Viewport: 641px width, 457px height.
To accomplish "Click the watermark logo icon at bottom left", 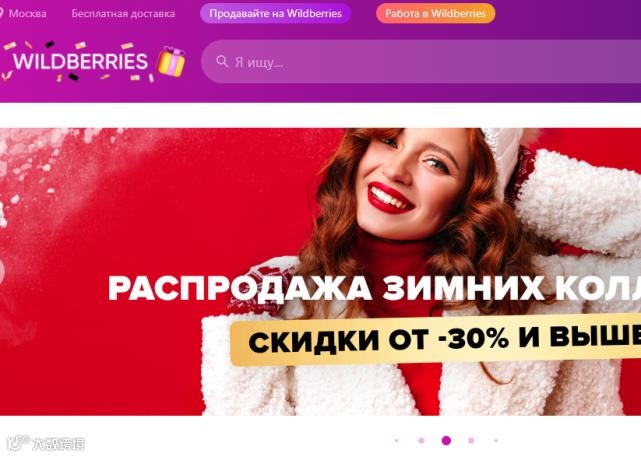I will click(19, 443).
